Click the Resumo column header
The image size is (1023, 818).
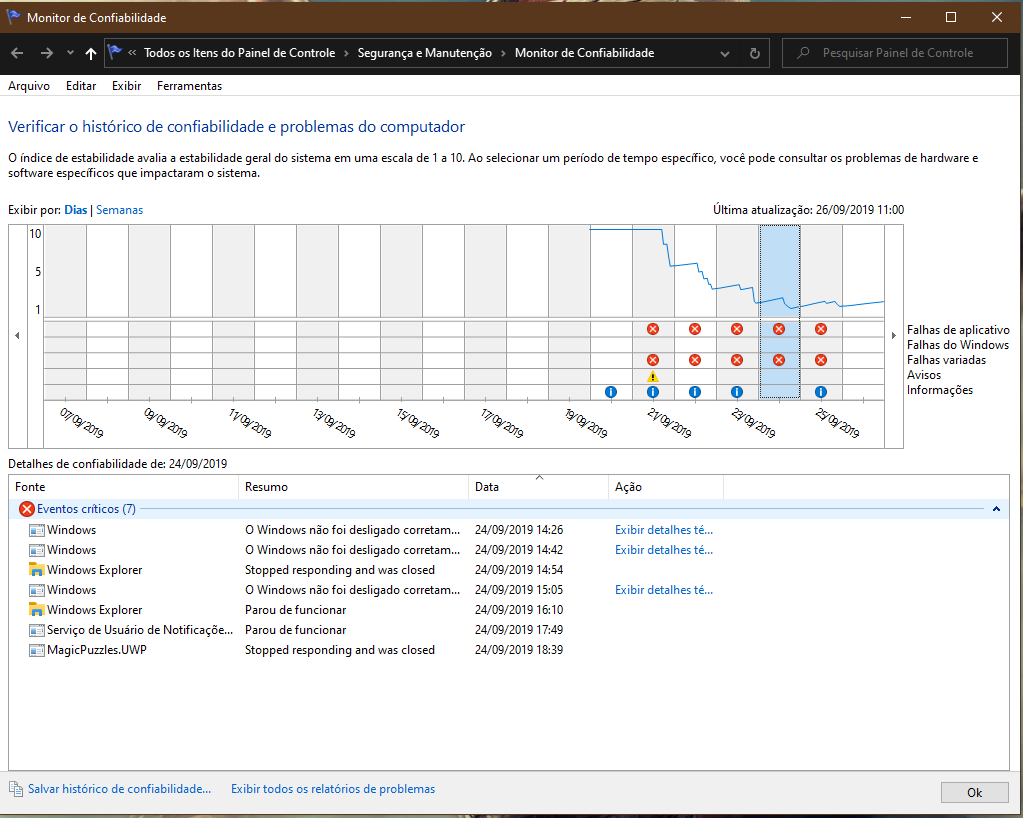[x=354, y=487]
